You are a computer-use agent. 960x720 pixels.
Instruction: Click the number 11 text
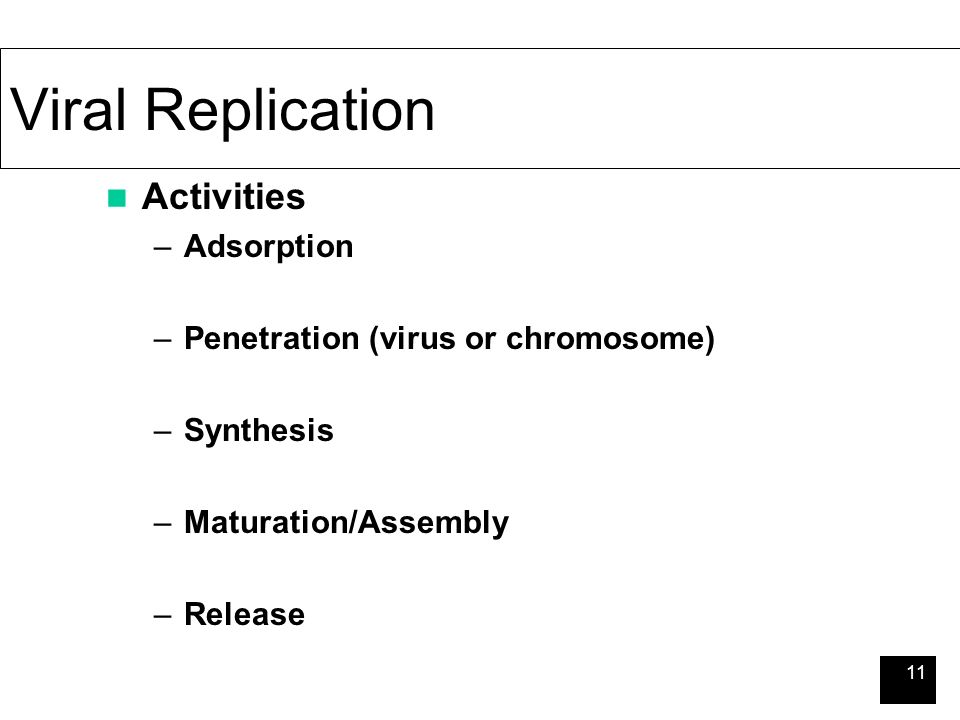(x=915, y=672)
